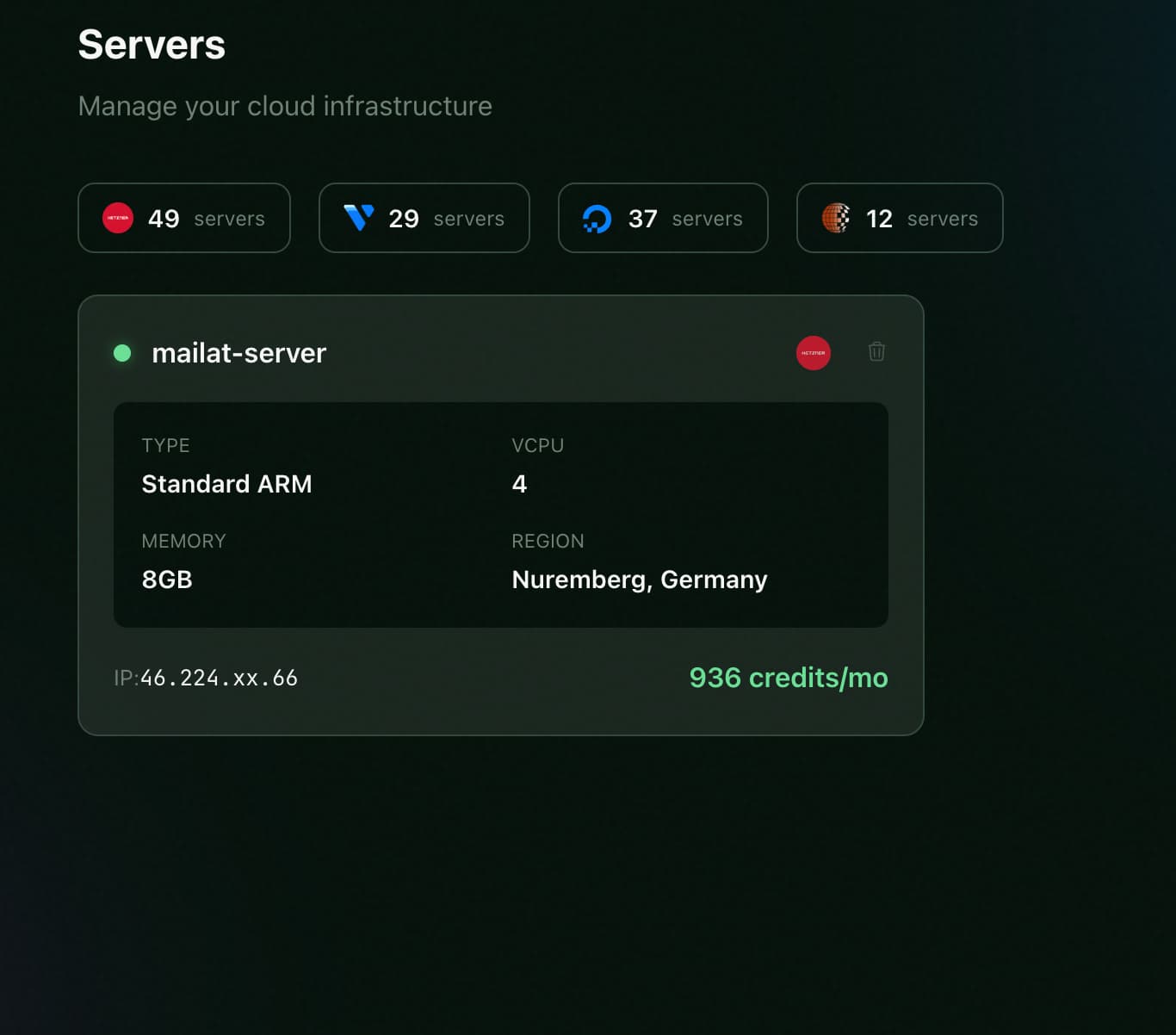Click the 8GB memory value indicator
The image size is (1176, 1035).
167,579
